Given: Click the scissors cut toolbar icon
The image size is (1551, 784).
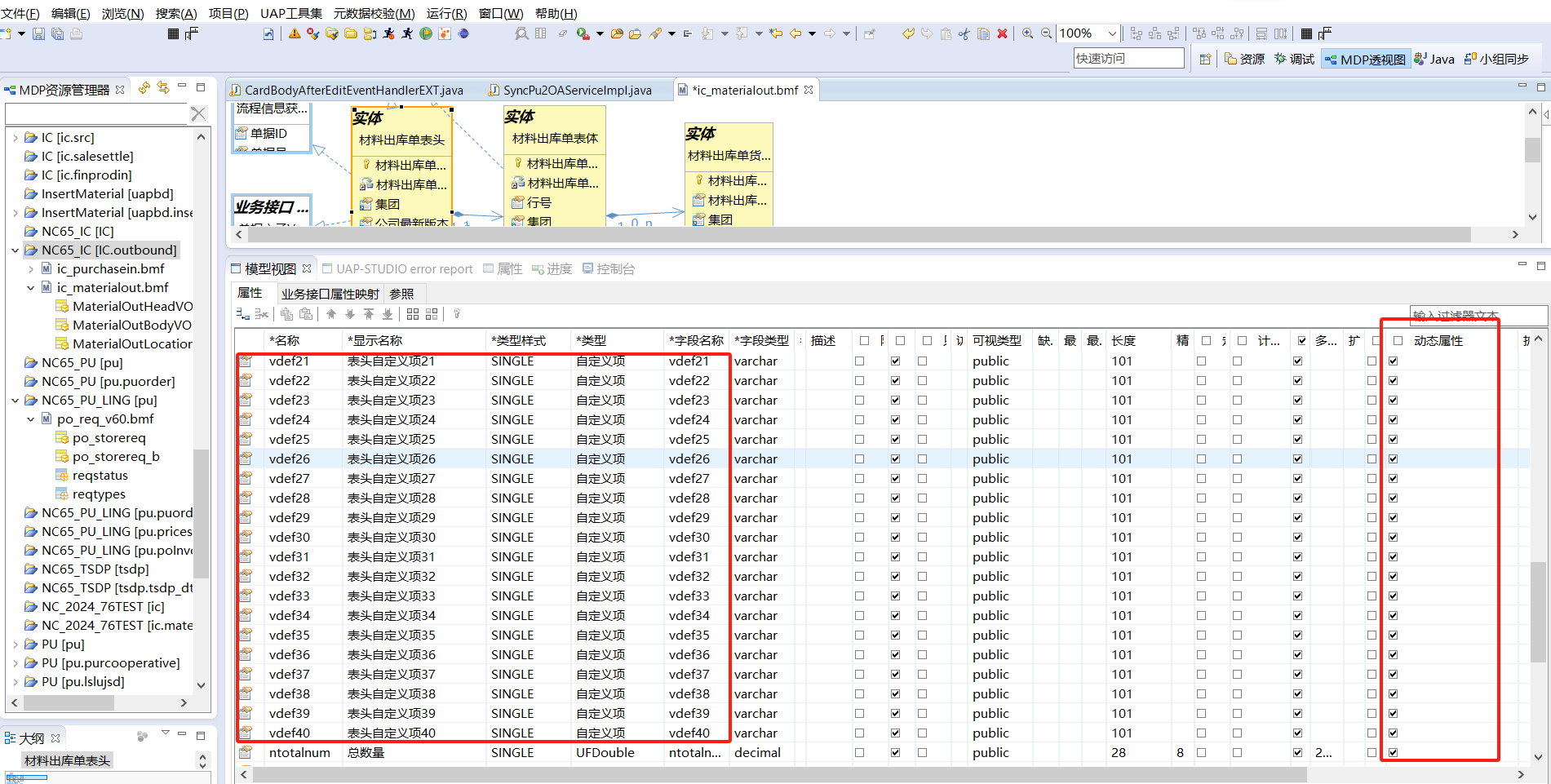Looking at the screenshot, I should point(964,33).
